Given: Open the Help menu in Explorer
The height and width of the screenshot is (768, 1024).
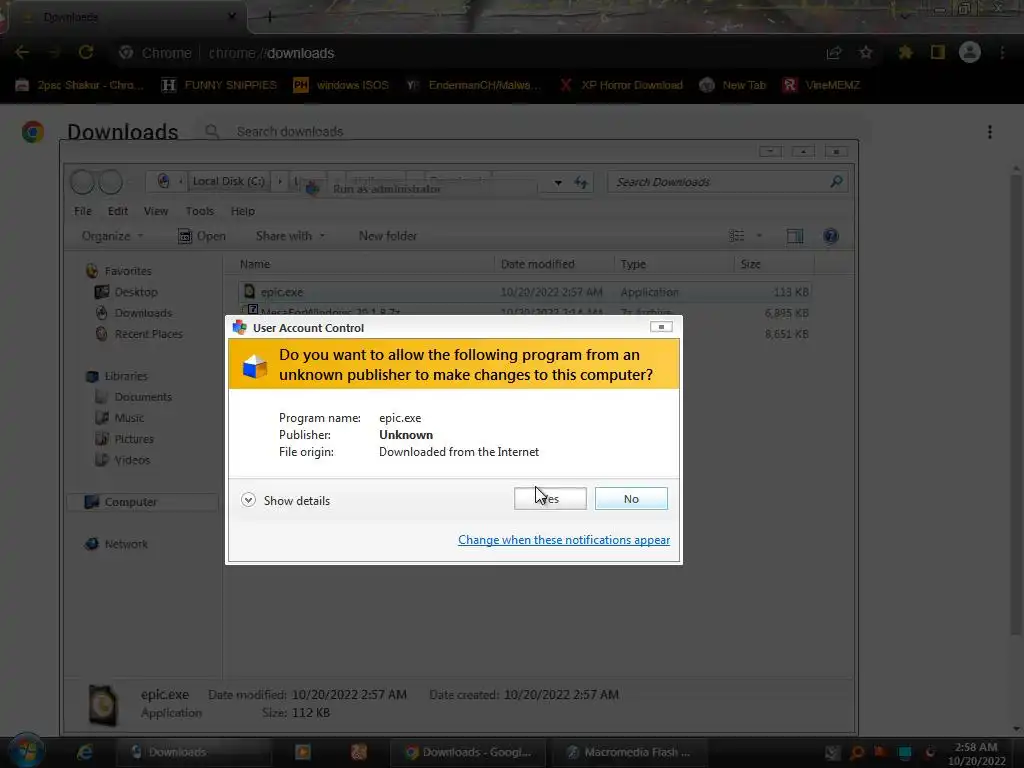Looking at the screenshot, I should (x=242, y=211).
